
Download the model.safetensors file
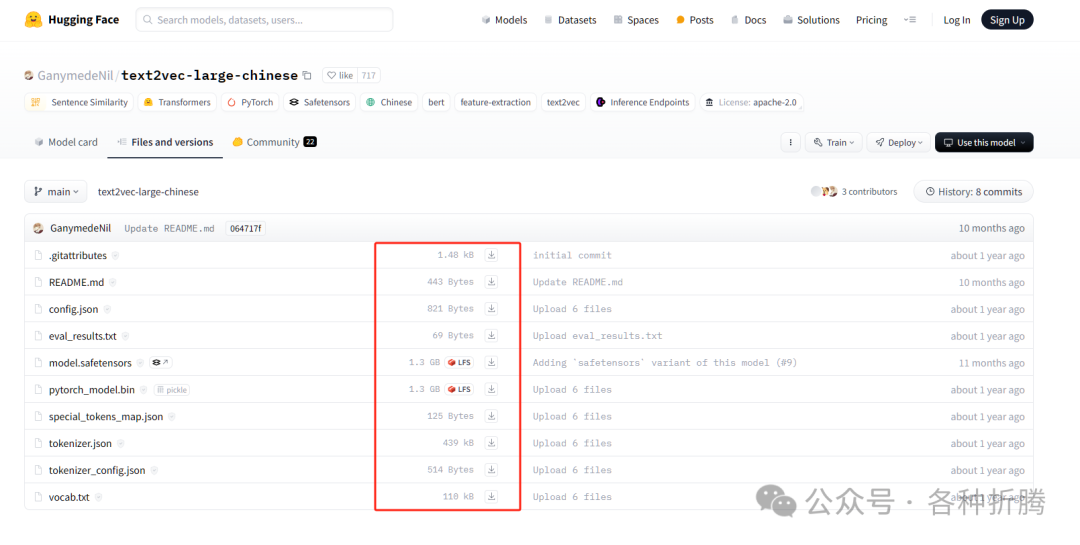pos(491,362)
